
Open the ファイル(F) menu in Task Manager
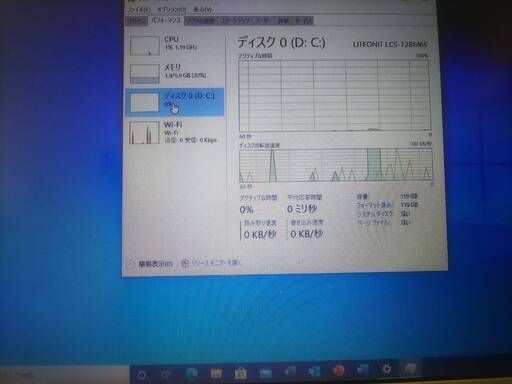[x=139, y=9]
